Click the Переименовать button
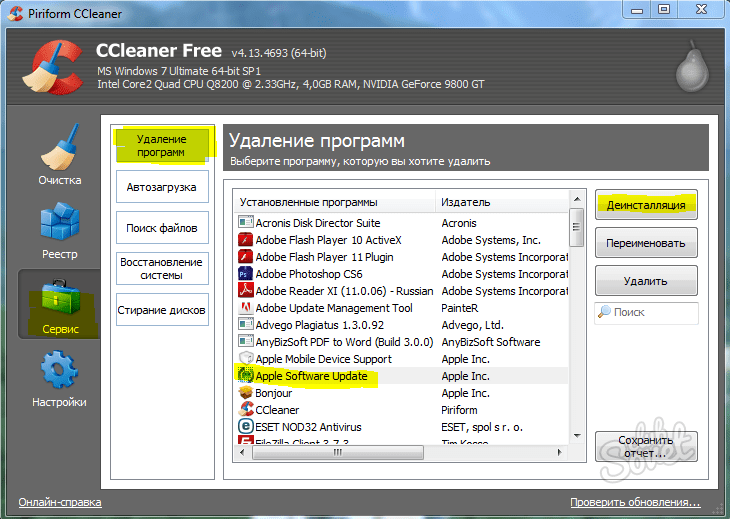Viewport: 730px width, 519px height. point(646,243)
